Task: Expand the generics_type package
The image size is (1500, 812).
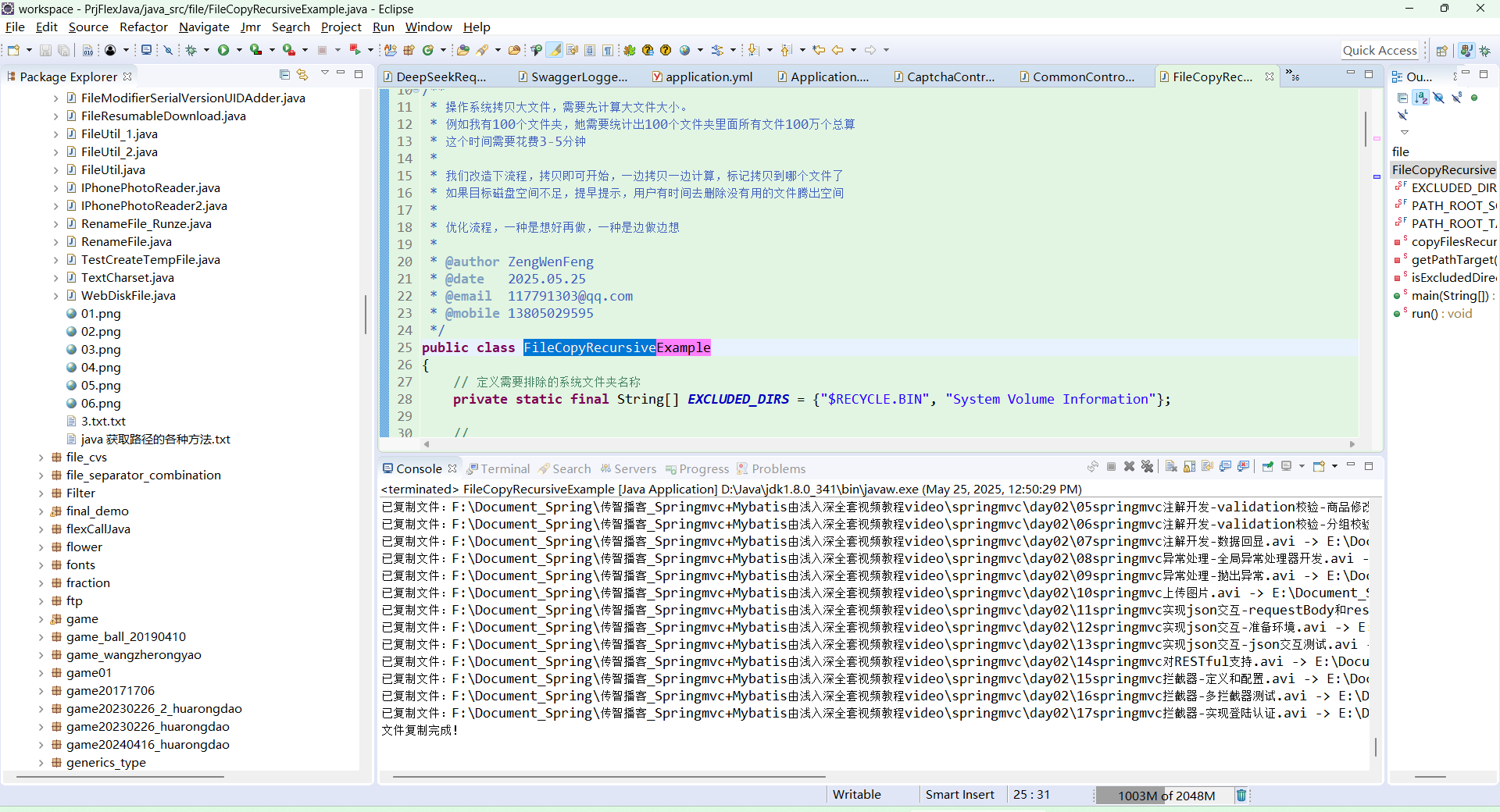Action: [x=41, y=763]
